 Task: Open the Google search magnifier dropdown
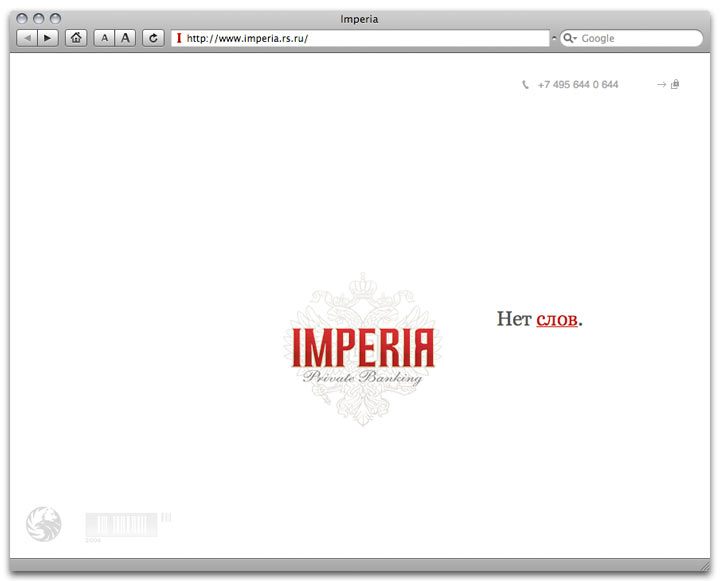click(x=570, y=38)
